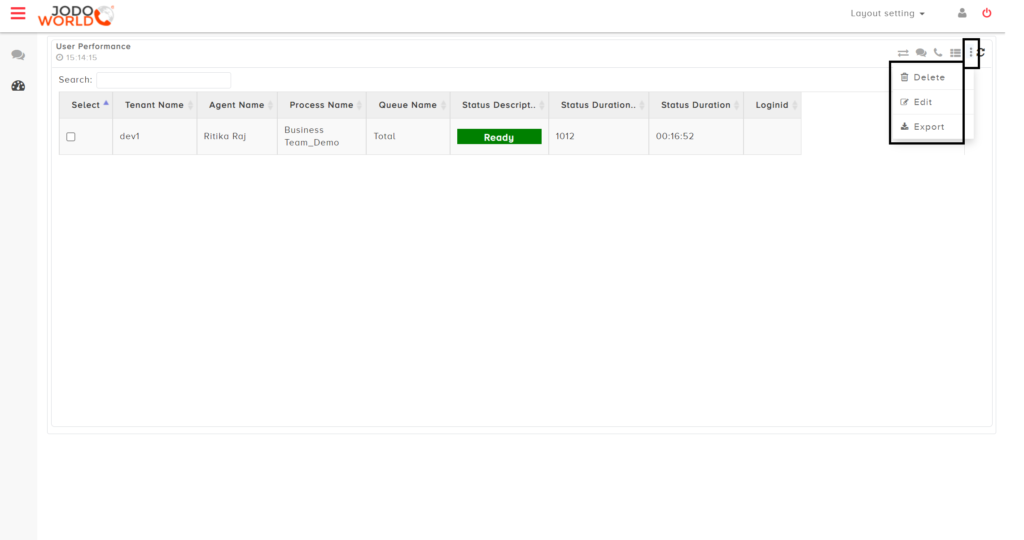This screenshot has height=540, width=1024.
Task: Sort by Process Name column
Action: pyautogui.click(x=322, y=105)
